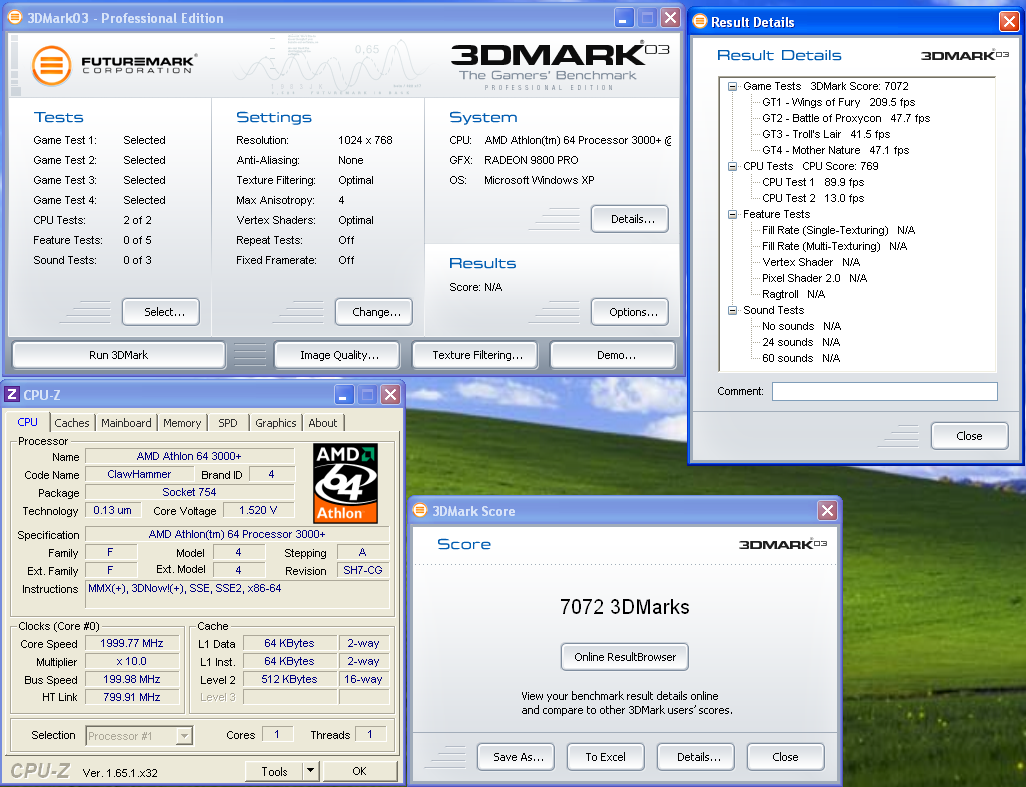Click the AMD Athlon 64 logo in CPU-Z

click(345, 483)
